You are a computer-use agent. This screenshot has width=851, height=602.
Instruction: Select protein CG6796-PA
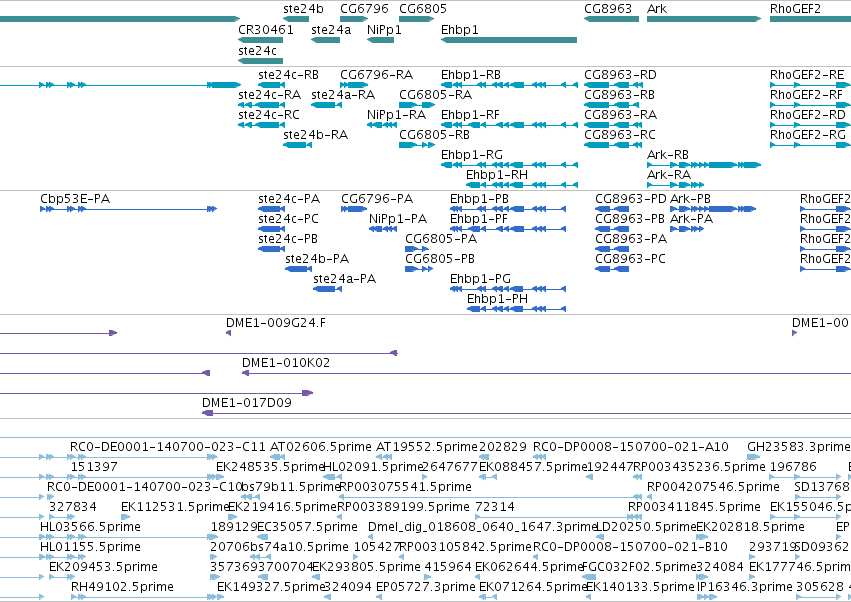pos(377,199)
